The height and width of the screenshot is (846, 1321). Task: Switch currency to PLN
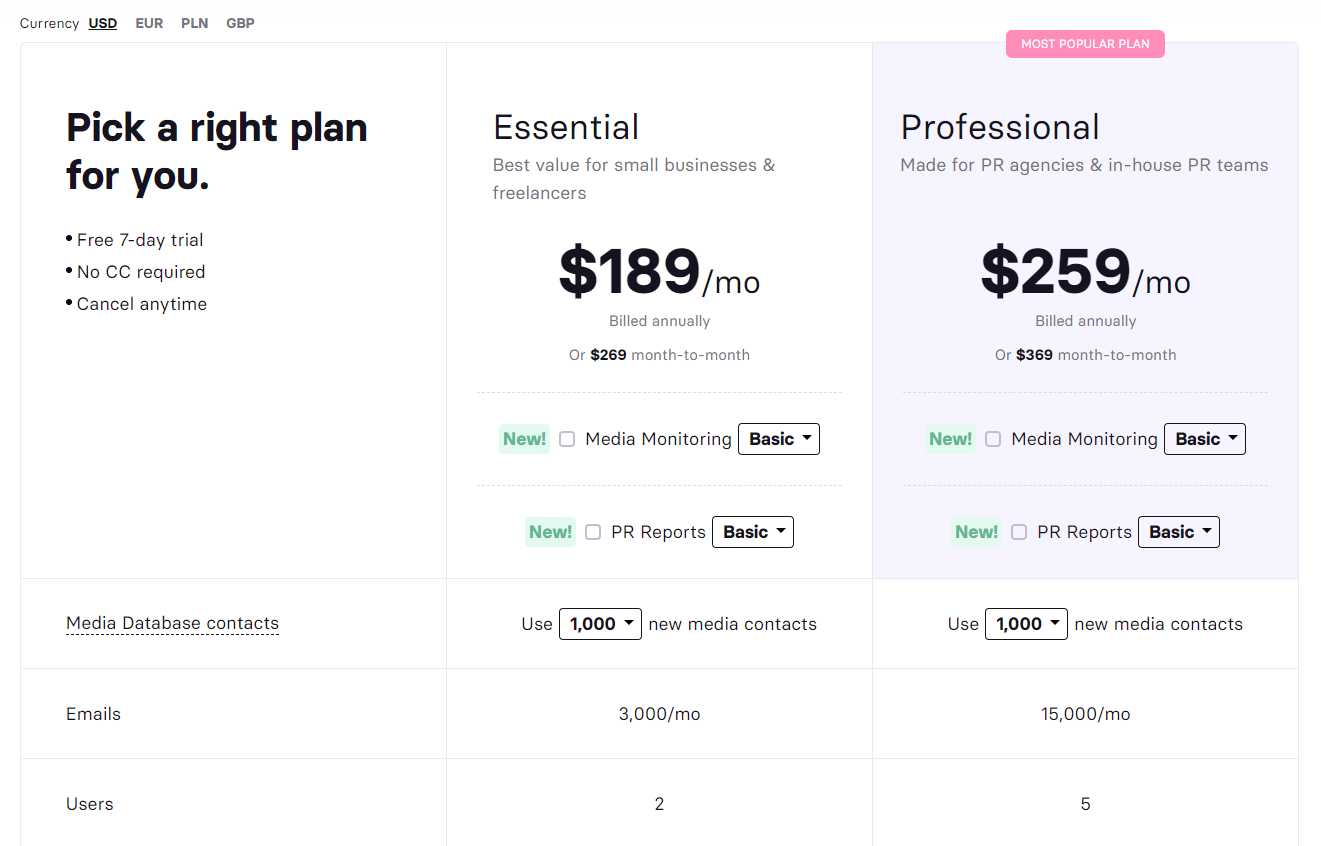[194, 23]
